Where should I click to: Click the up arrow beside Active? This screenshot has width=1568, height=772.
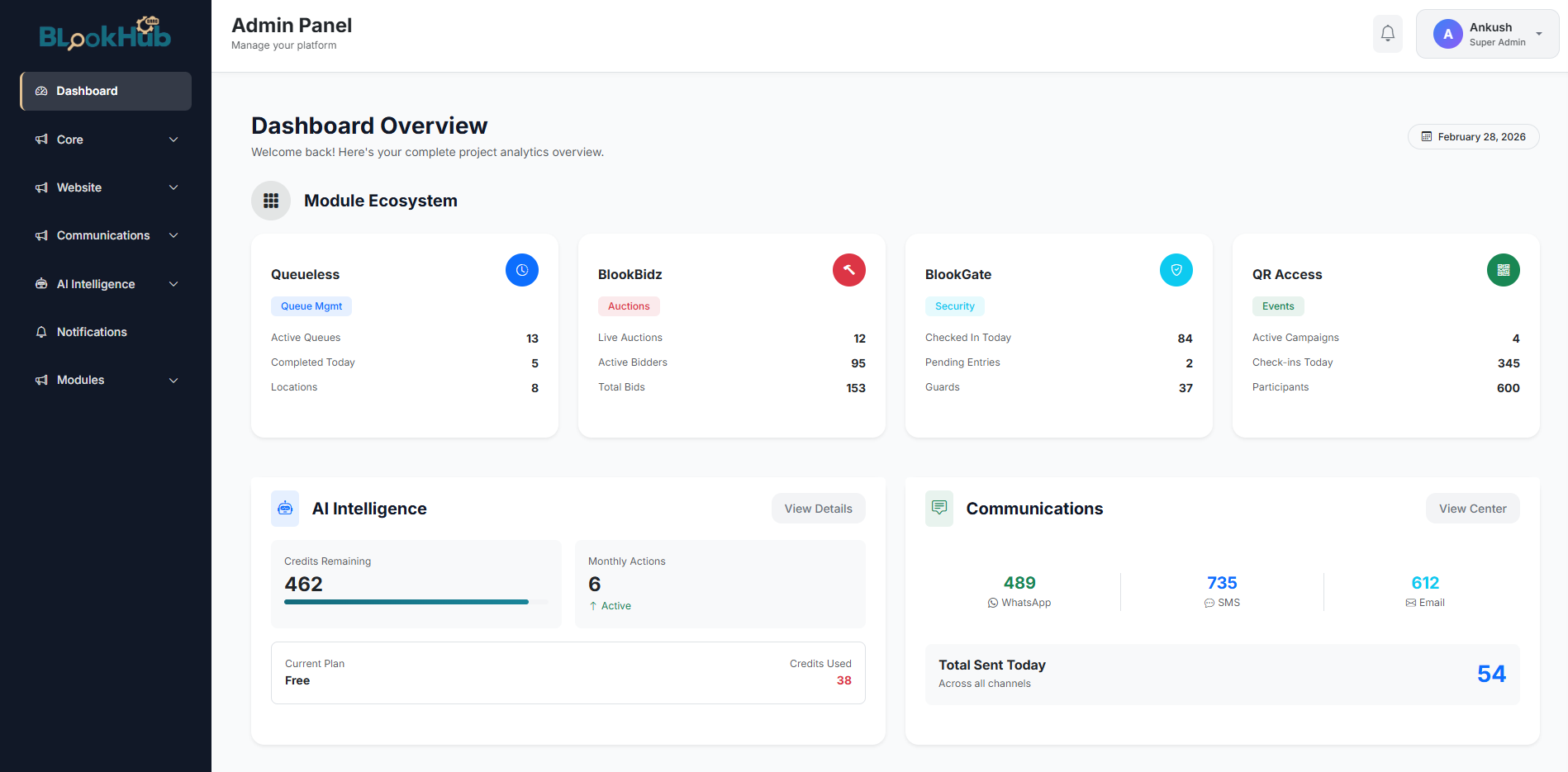point(593,606)
